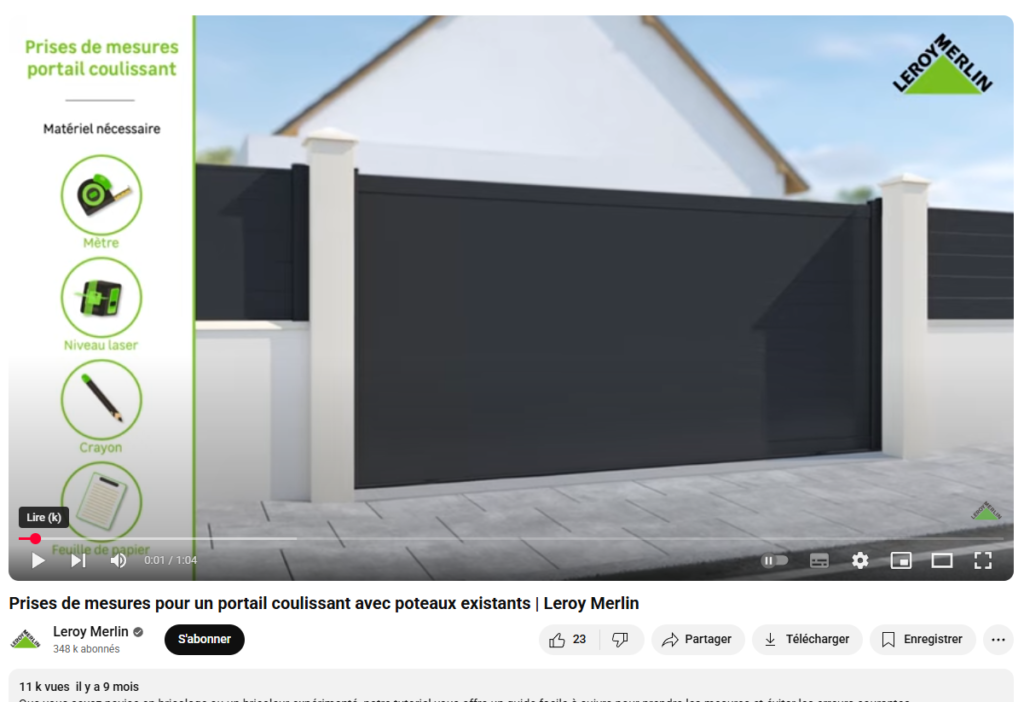Skip to the next video
1024x702 pixels.
tap(78, 561)
